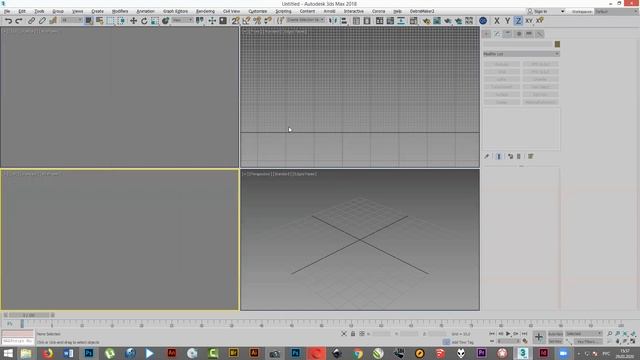This screenshot has height=360, width=640.
Task: Activate Select and Scale tool
Action: coord(155,20)
